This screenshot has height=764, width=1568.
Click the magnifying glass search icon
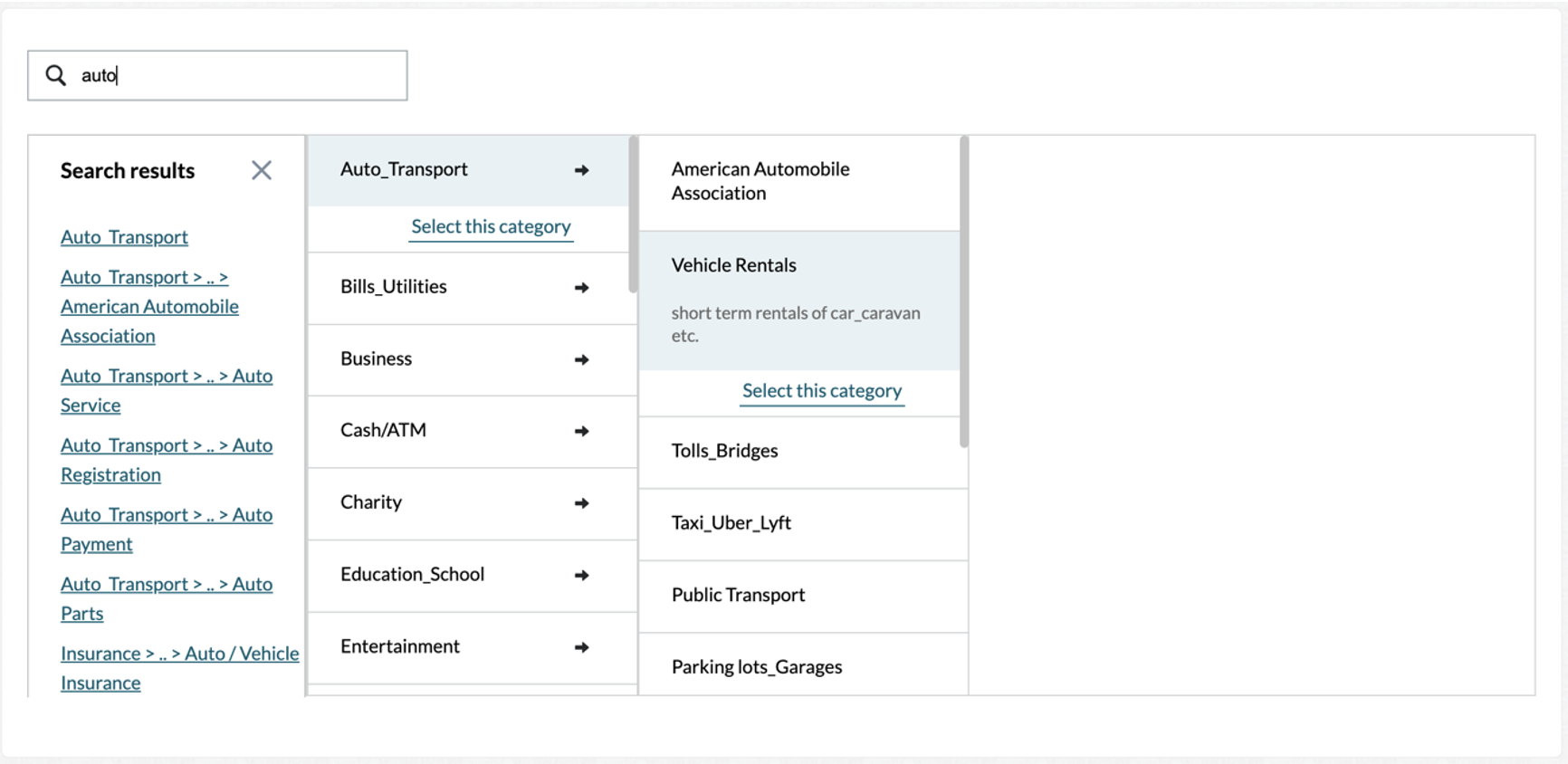[56, 75]
